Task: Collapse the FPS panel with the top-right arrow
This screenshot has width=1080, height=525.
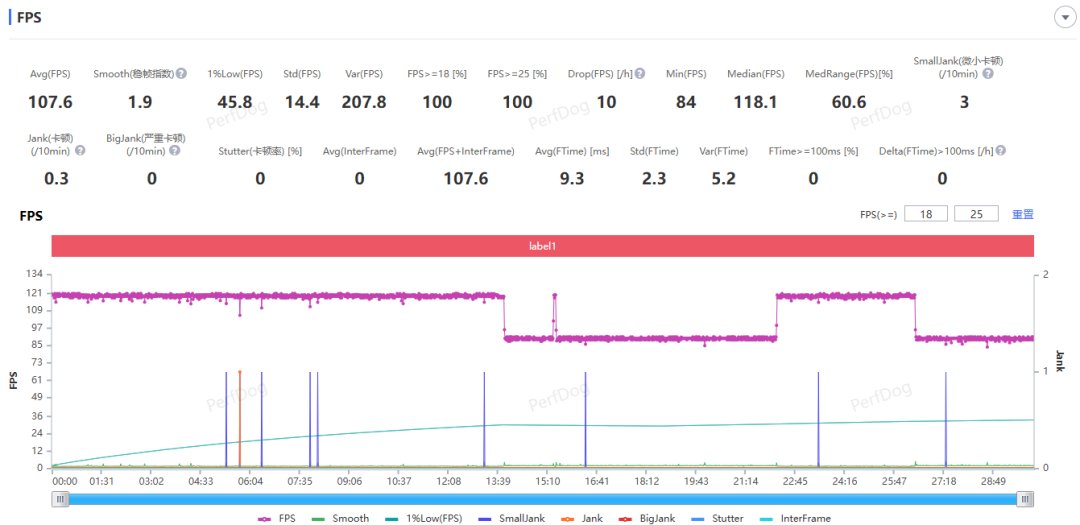Action: pyautogui.click(x=1063, y=17)
